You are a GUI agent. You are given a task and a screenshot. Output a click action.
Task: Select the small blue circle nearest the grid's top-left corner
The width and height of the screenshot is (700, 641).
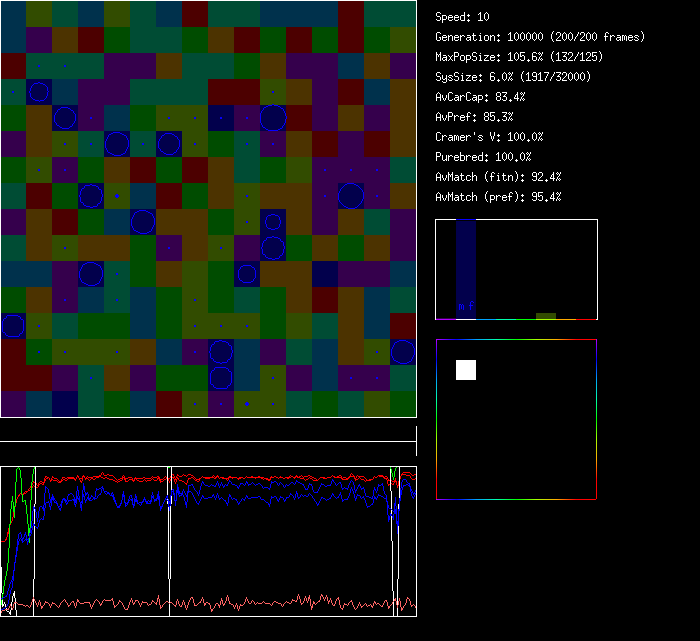38,92
